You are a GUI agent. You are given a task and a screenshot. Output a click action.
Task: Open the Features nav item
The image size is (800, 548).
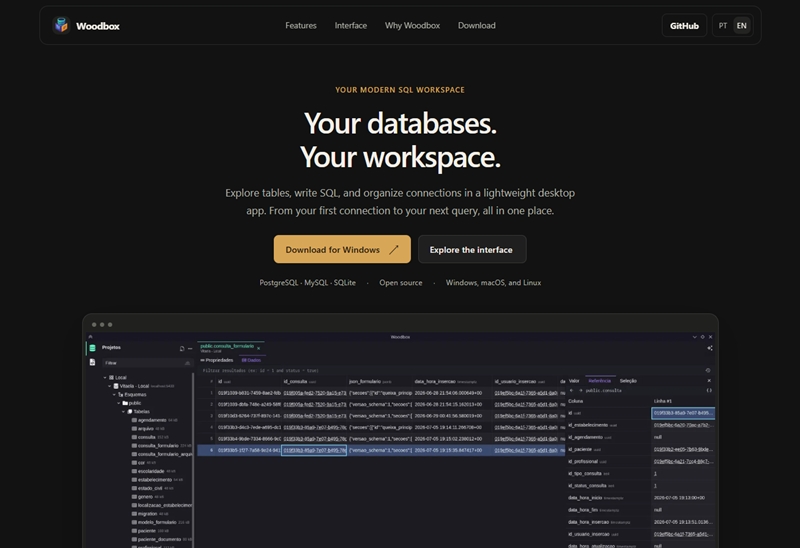[301, 26]
